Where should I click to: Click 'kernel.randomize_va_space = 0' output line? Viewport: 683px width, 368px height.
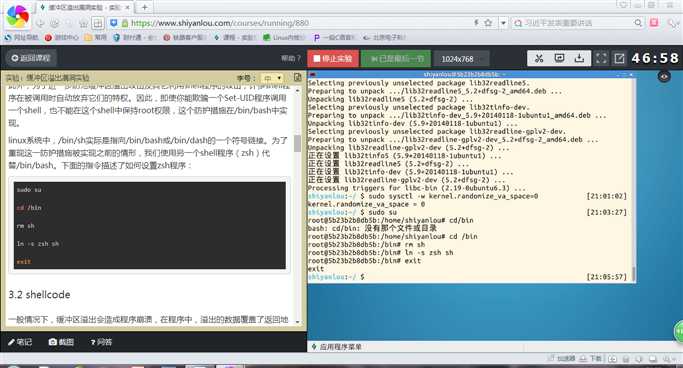[x=366, y=204]
